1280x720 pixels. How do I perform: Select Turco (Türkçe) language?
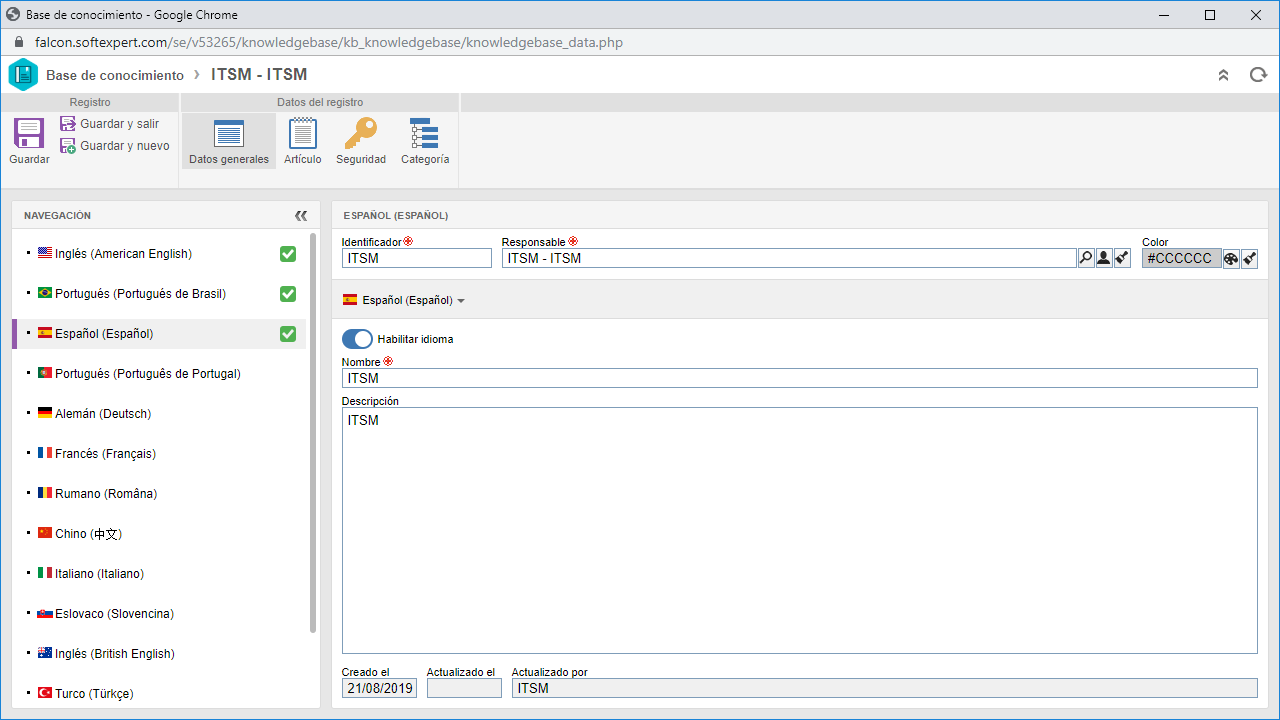click(160, 694)
